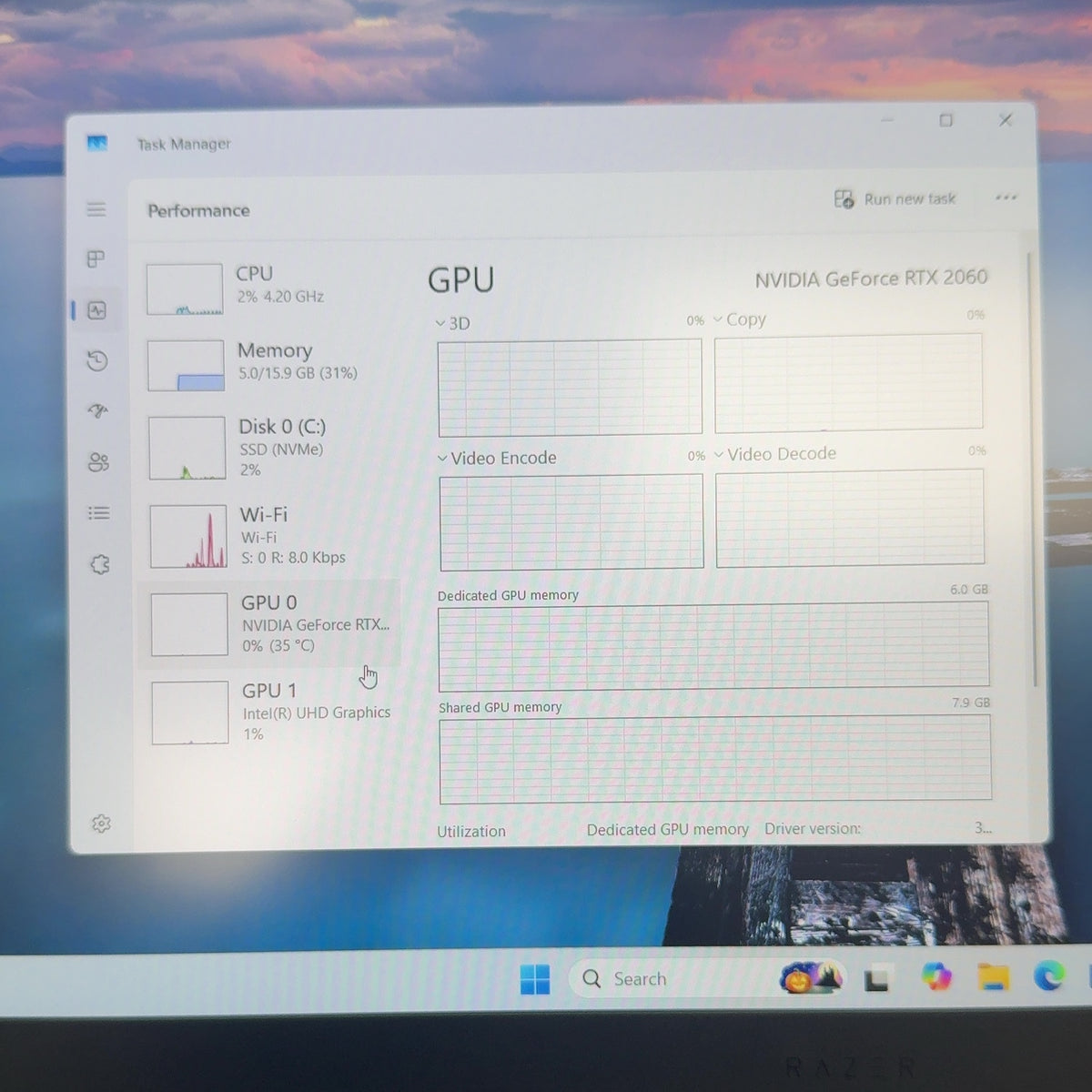Click the Wi-Fi throughput thumbnail graph
Screen dimensions: 1092x1092
point(188,537)
